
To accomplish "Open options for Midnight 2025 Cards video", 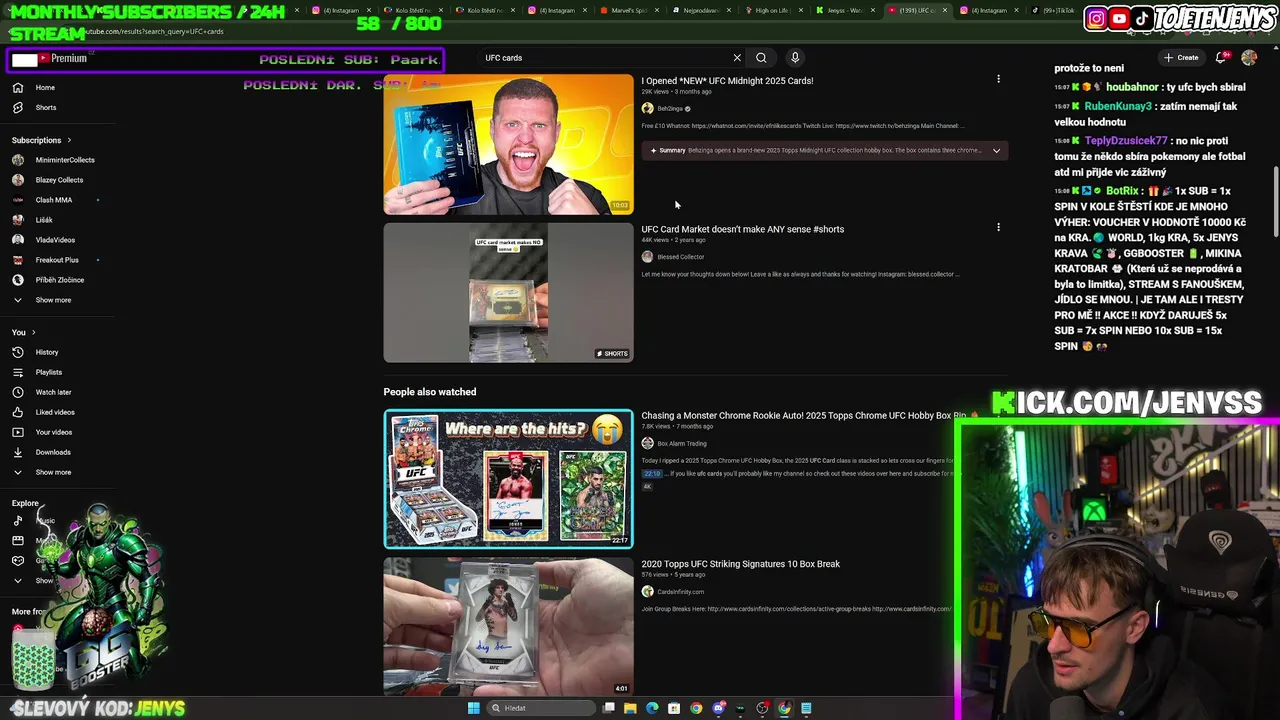I will [998, 79].
